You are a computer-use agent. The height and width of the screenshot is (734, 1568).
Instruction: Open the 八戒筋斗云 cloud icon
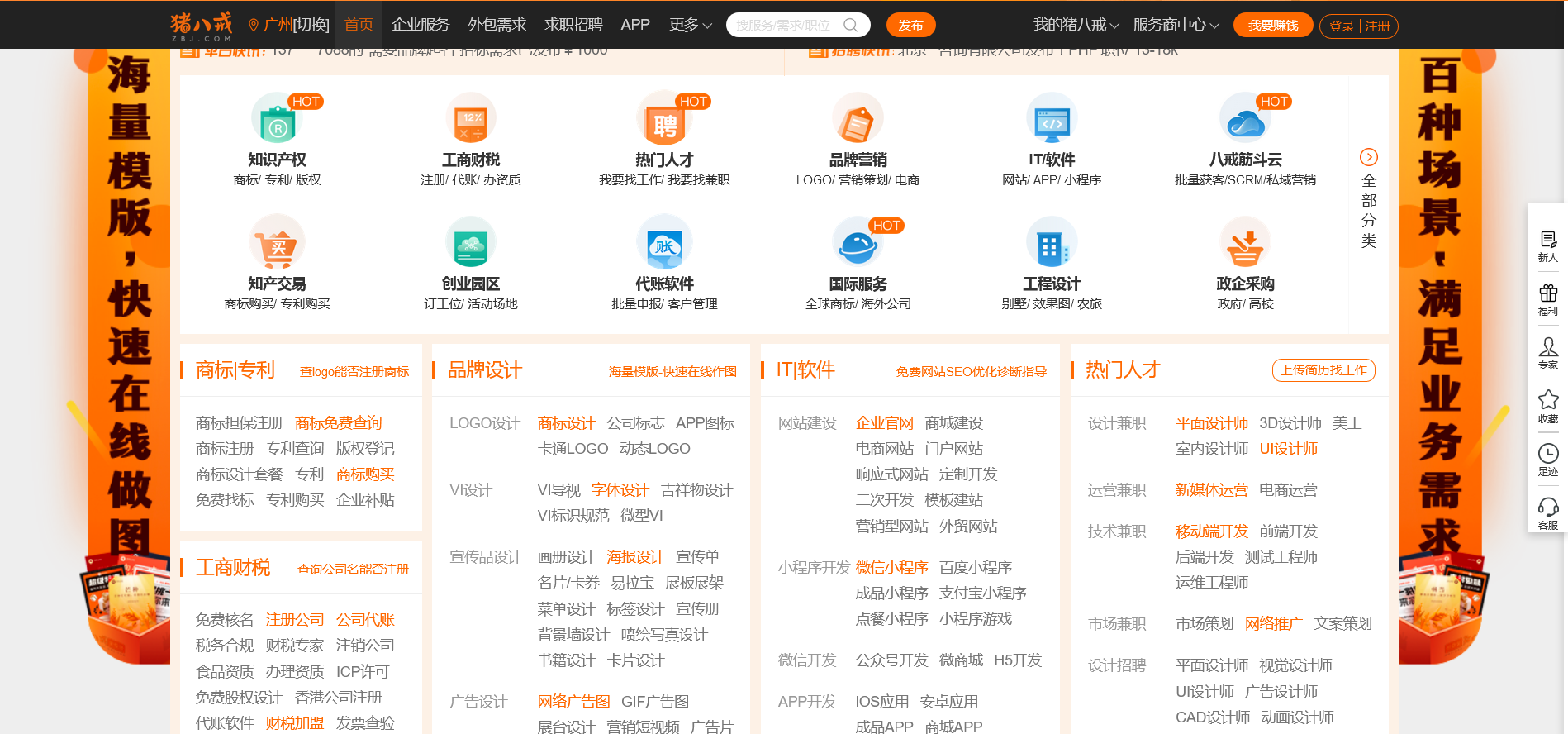tap(1245, 119)
